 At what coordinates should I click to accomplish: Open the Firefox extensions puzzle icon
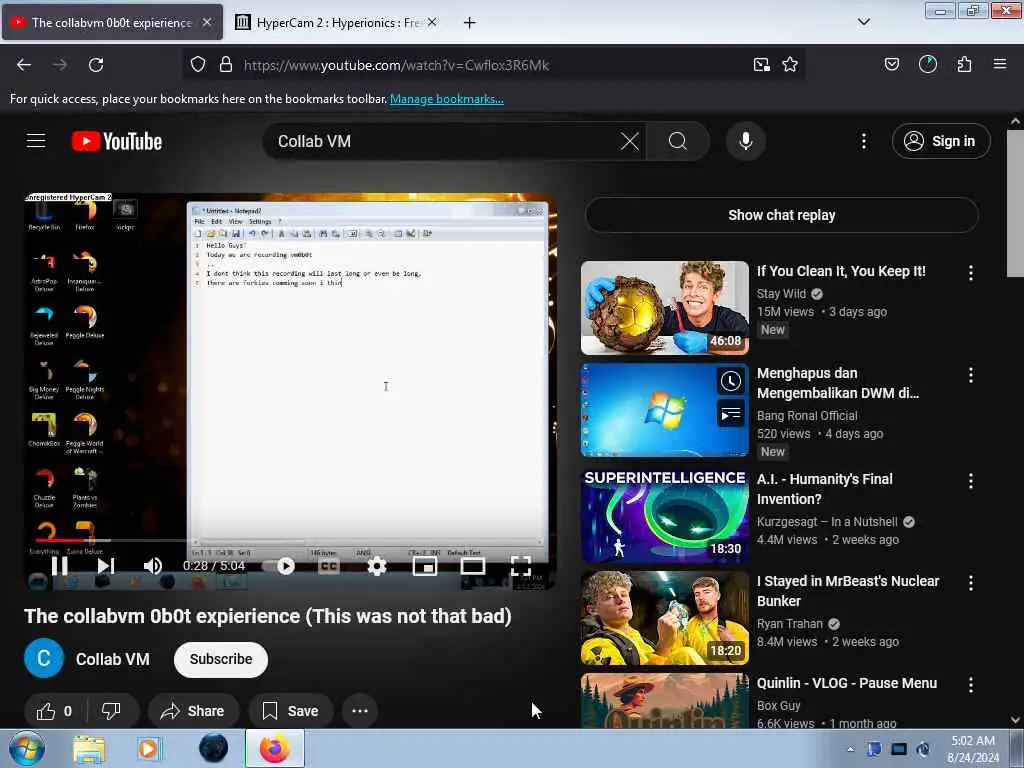[x=964, y=64]
